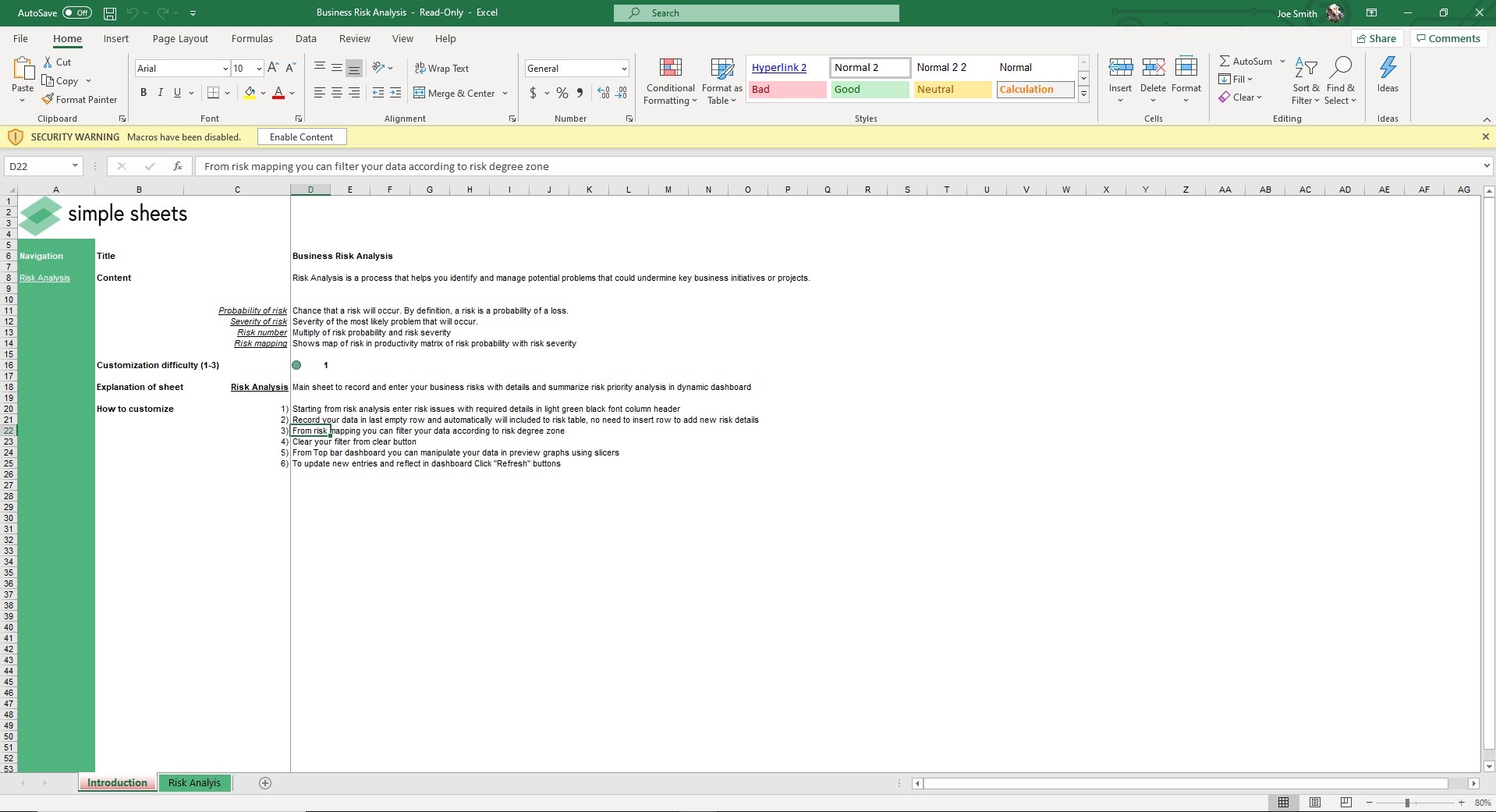Toggle Bold formatting
Screen dimensions: 1496x812
144,93
